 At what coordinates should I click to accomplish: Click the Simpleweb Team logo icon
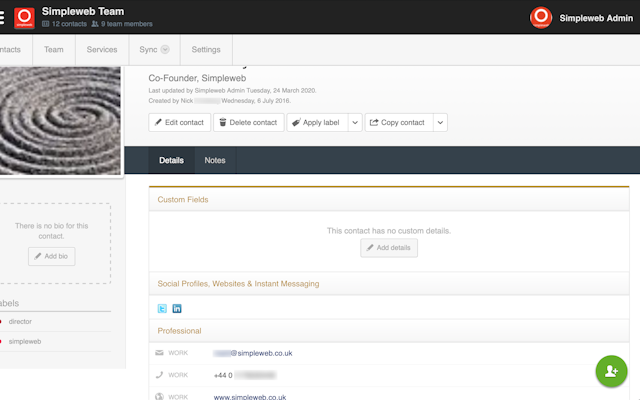(24, 17)
